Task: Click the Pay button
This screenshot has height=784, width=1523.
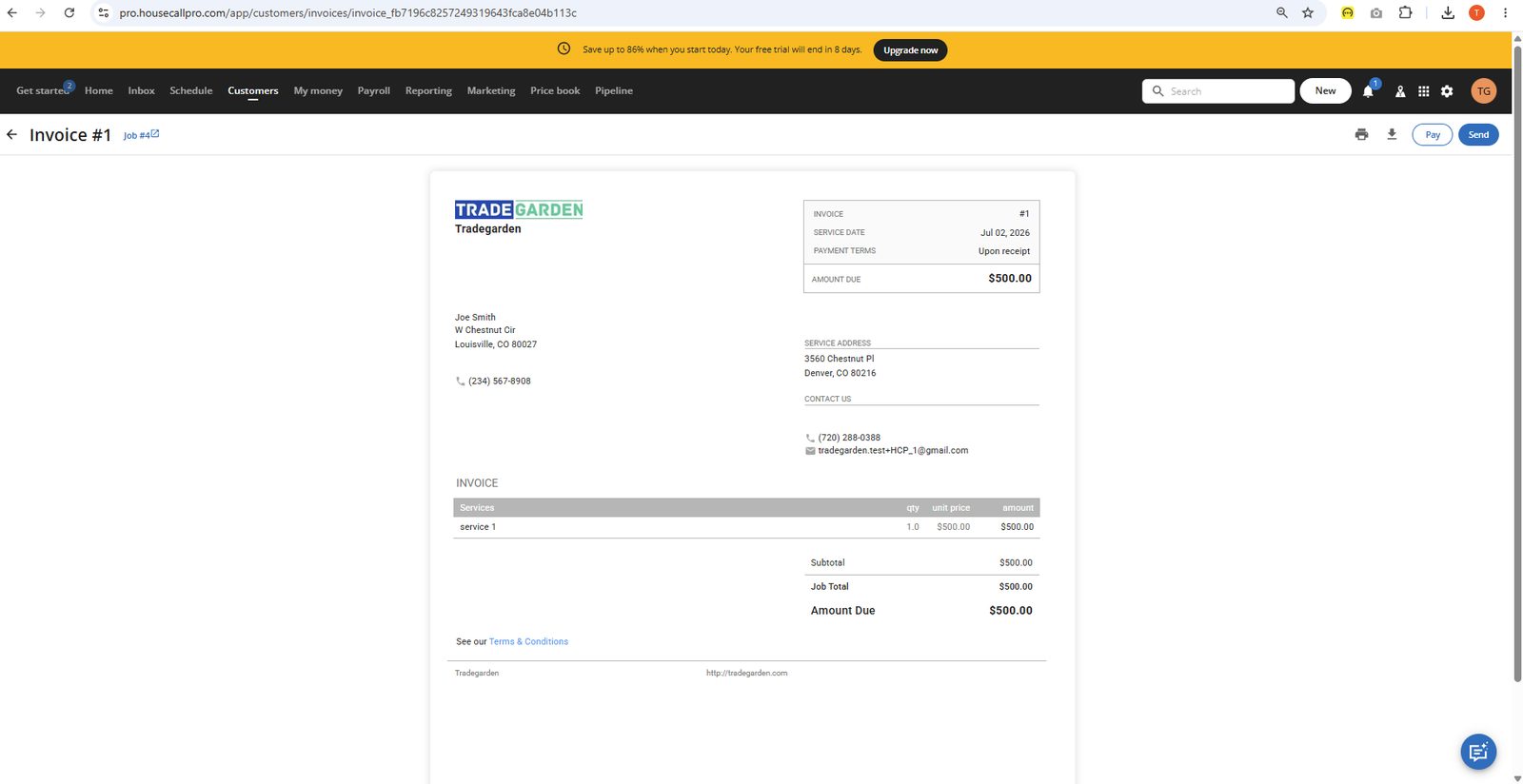Action: (x=1433, y=135)
